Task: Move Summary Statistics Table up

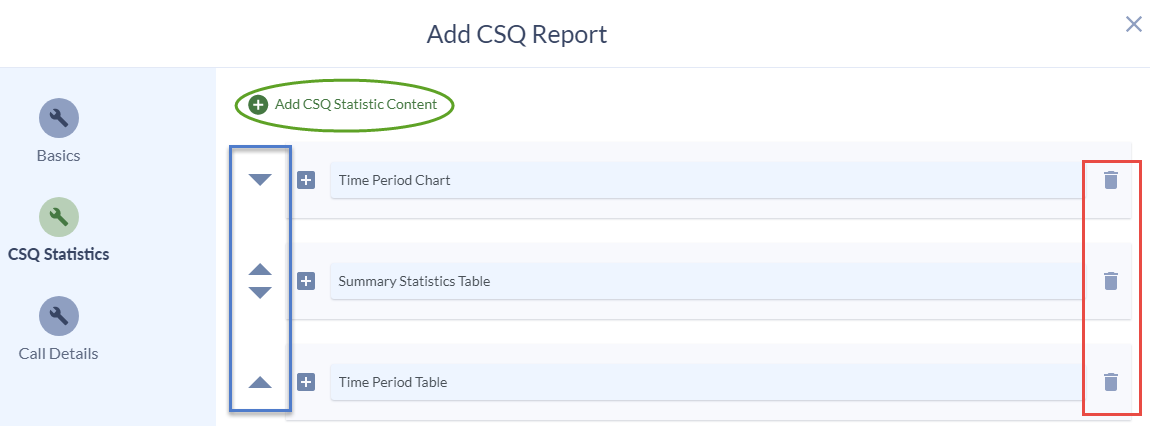Action: tap(260, 269)
